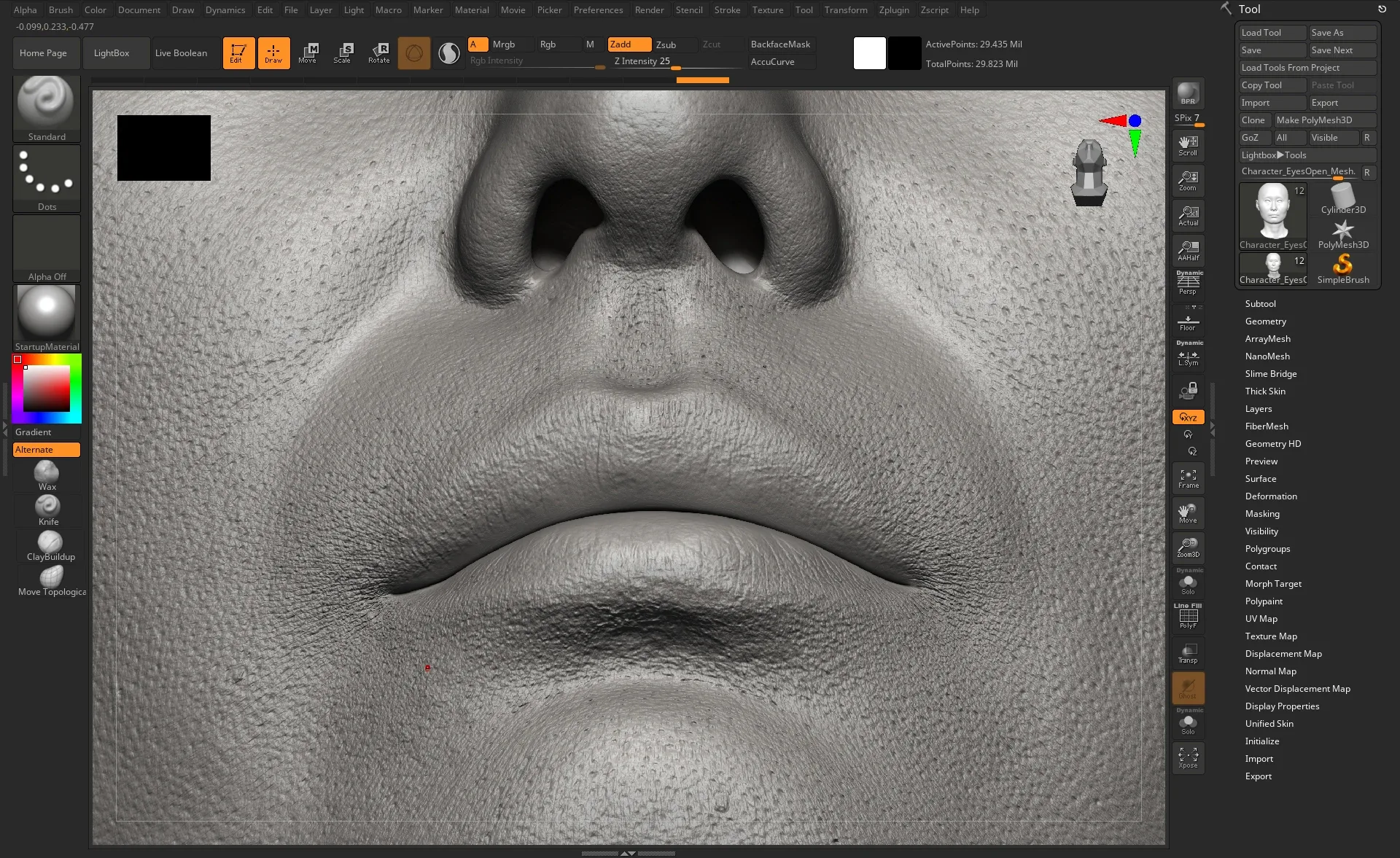Image resolution: width=1400 pixels, height=858 pixels.
Task: Toggle Dynamic Persp in the right shelf
Action: tap(1188, 283)
